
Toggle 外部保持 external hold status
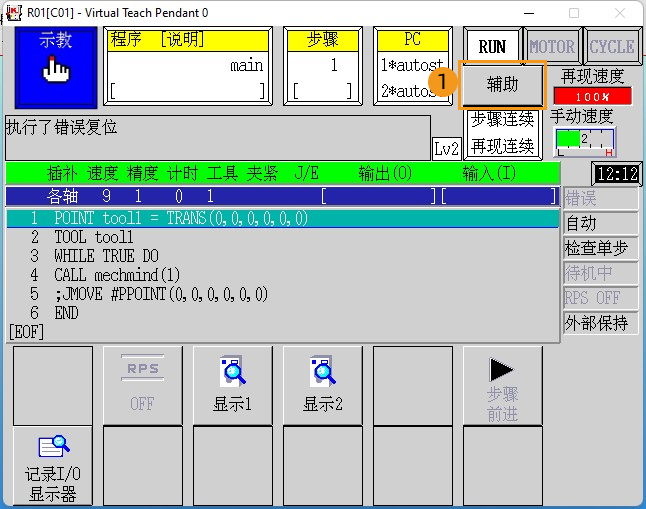click(x=600, y=323)
